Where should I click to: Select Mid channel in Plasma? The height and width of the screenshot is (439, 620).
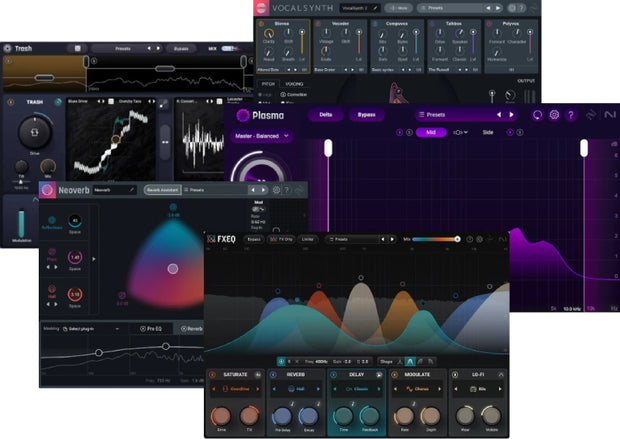pyautogui.click(x=431, y=132)
